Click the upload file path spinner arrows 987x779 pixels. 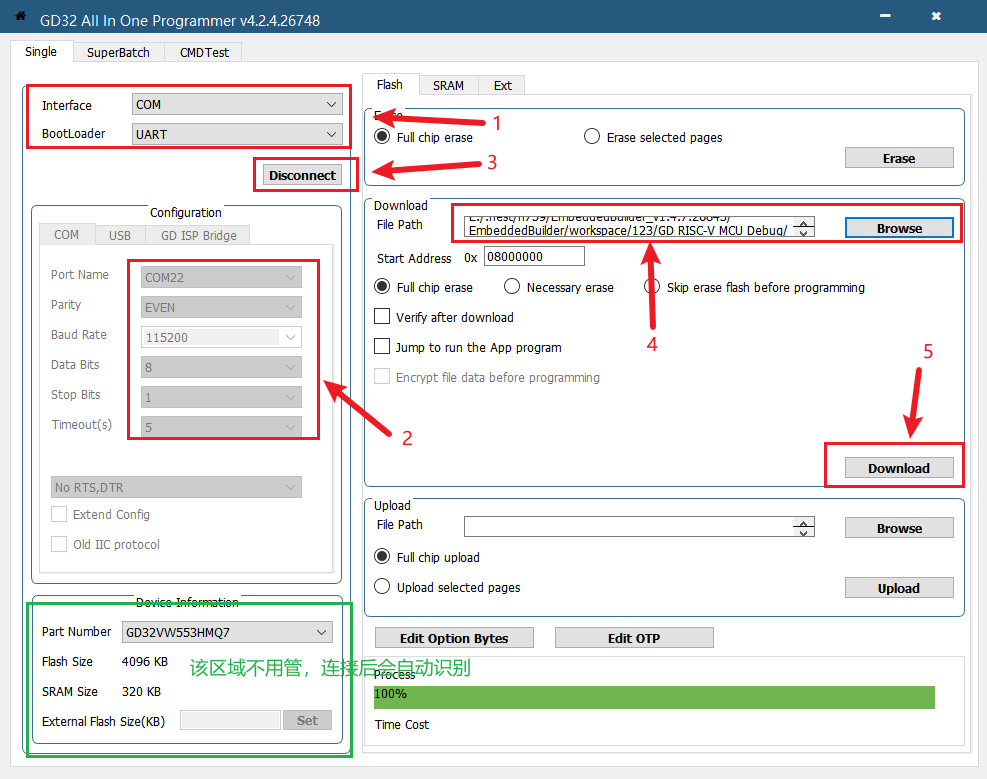(803, 527)
